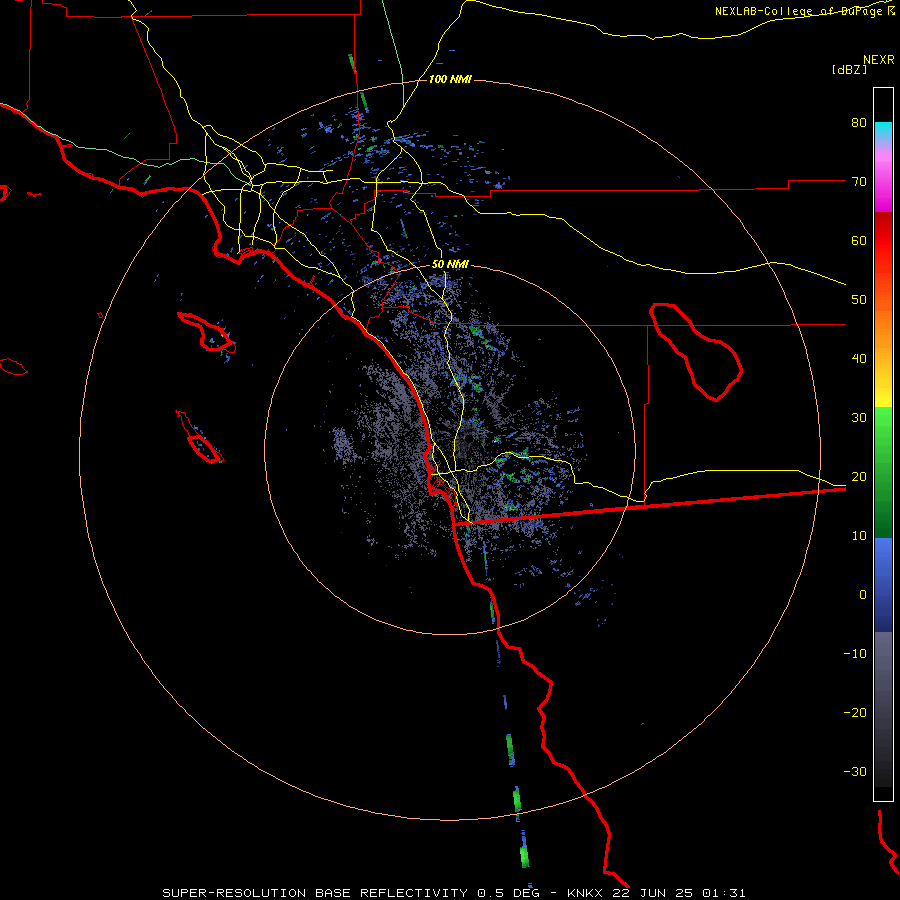The image size is (900, 900).
Task: Click the 40 value on the dBZ scale
Action: [x=859, y=359]
